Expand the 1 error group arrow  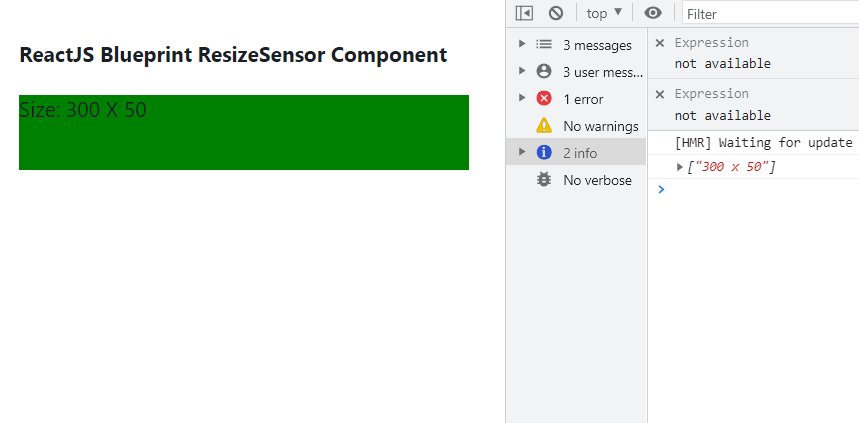522,98
